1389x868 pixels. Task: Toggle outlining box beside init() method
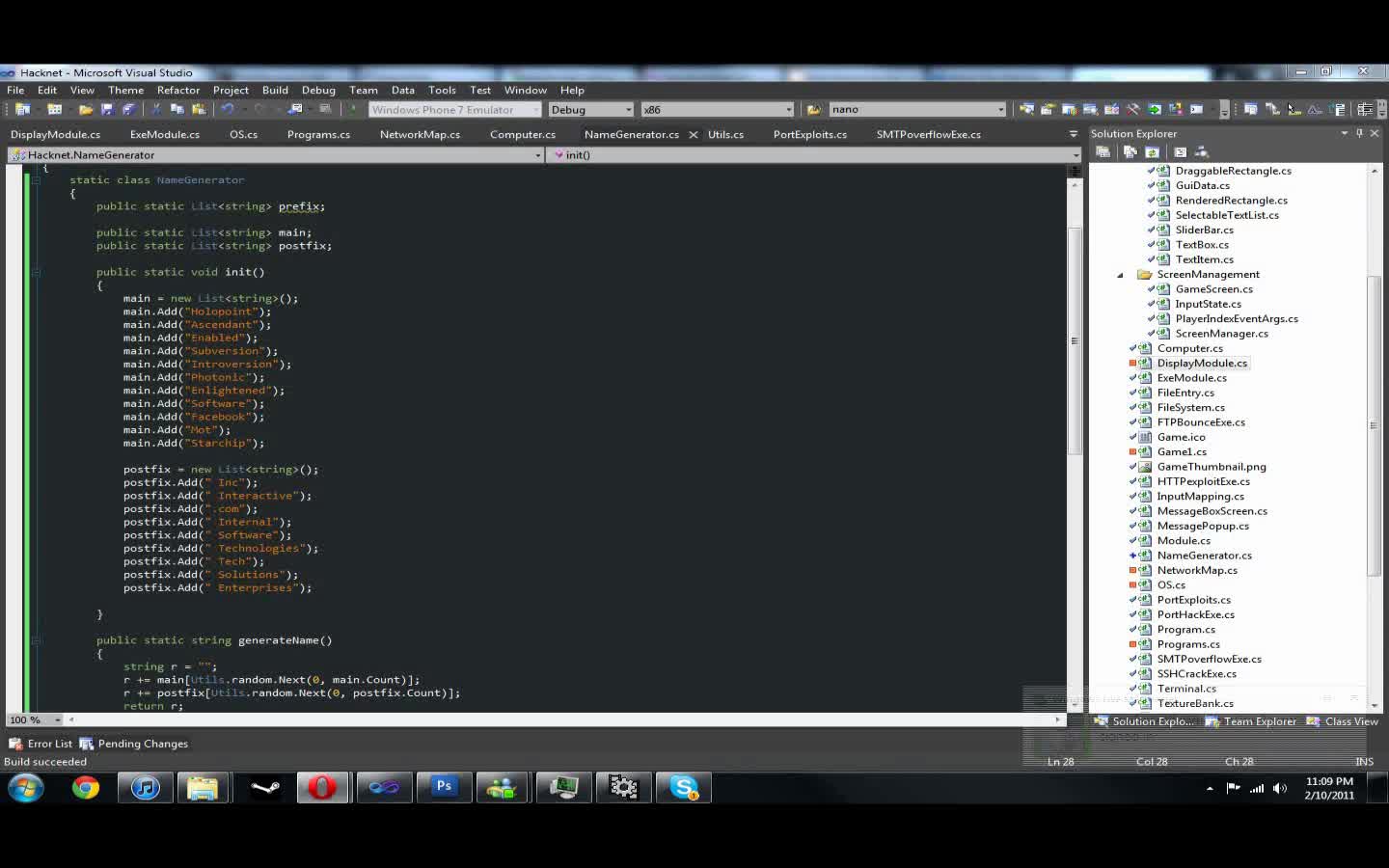tap(37, 272)
